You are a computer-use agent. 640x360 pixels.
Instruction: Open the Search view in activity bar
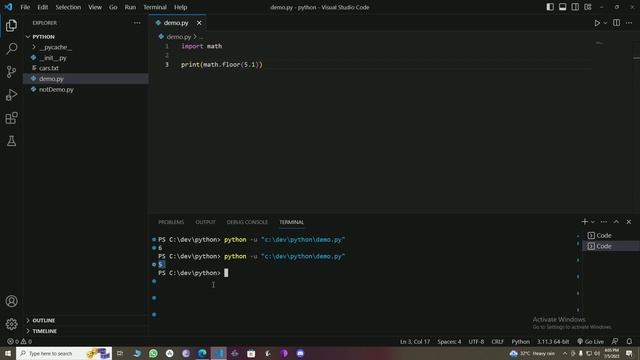point(11,49)
